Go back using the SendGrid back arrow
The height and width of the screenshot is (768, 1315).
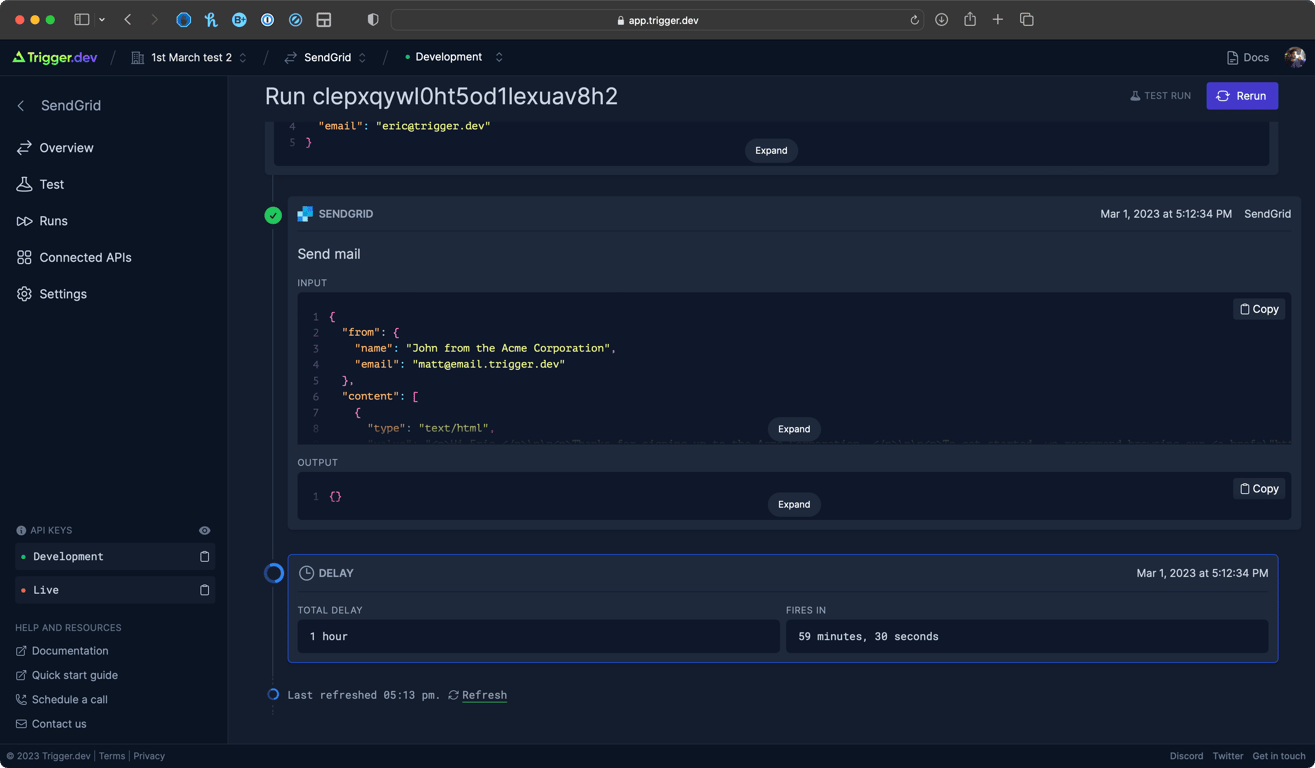coord(21,105)
